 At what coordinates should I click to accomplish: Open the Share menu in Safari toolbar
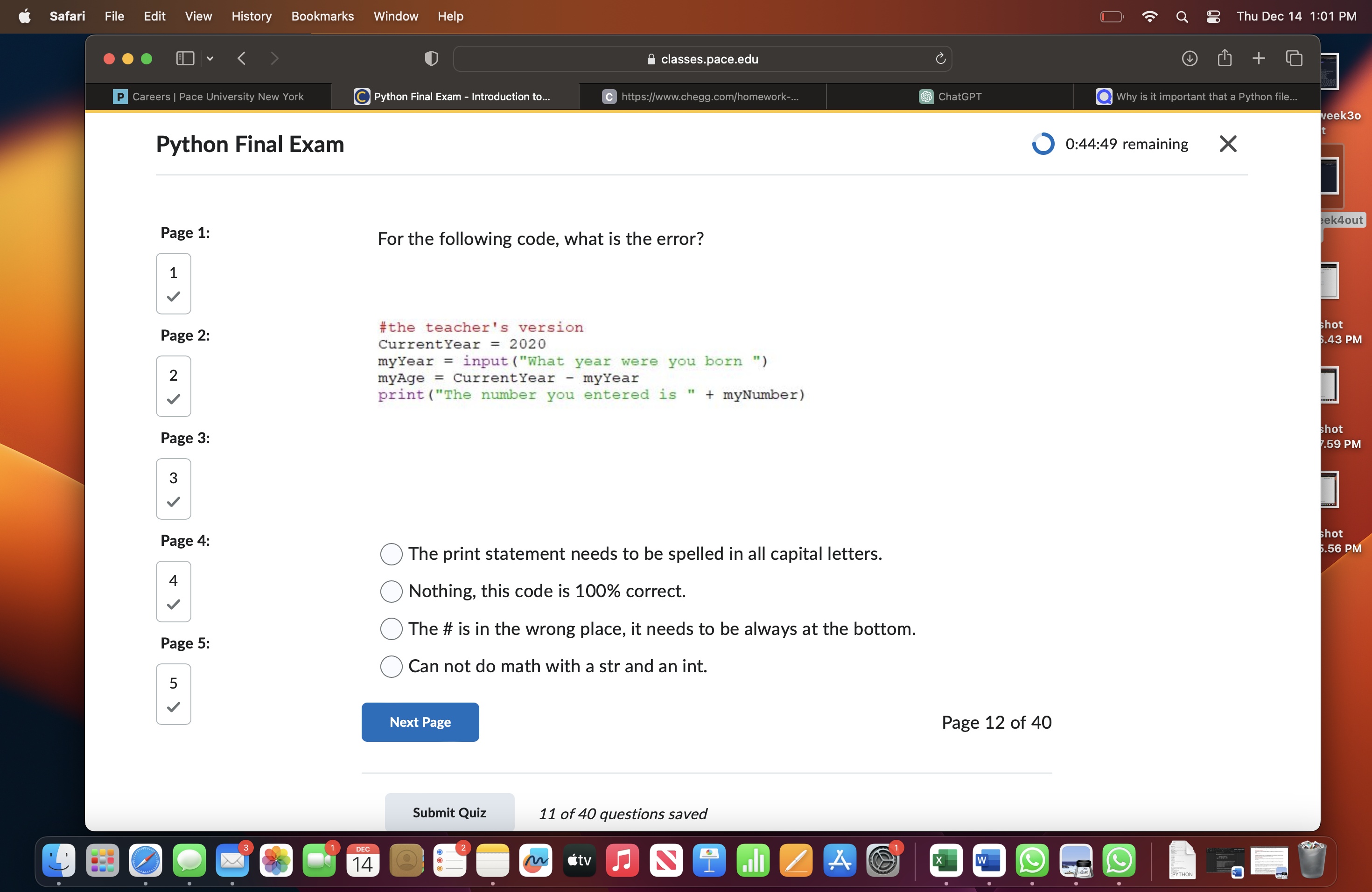click(1225, 58)
